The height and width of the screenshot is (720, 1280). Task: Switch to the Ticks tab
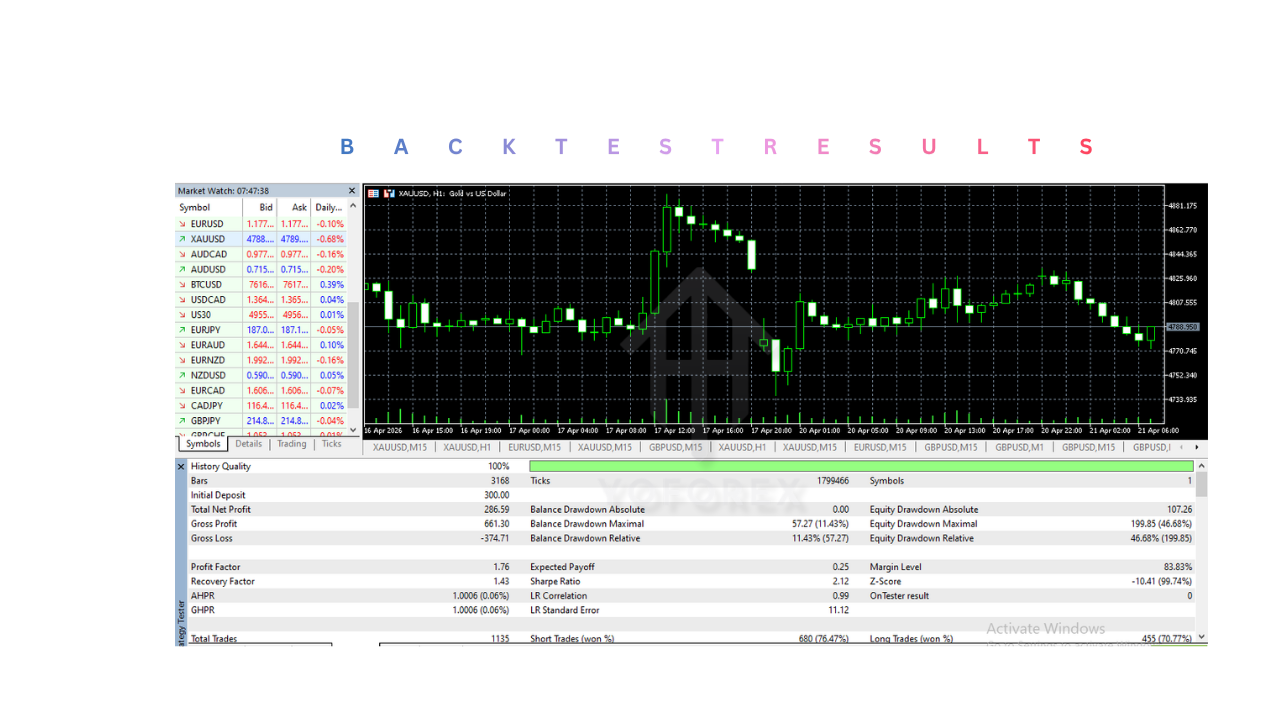331,444
